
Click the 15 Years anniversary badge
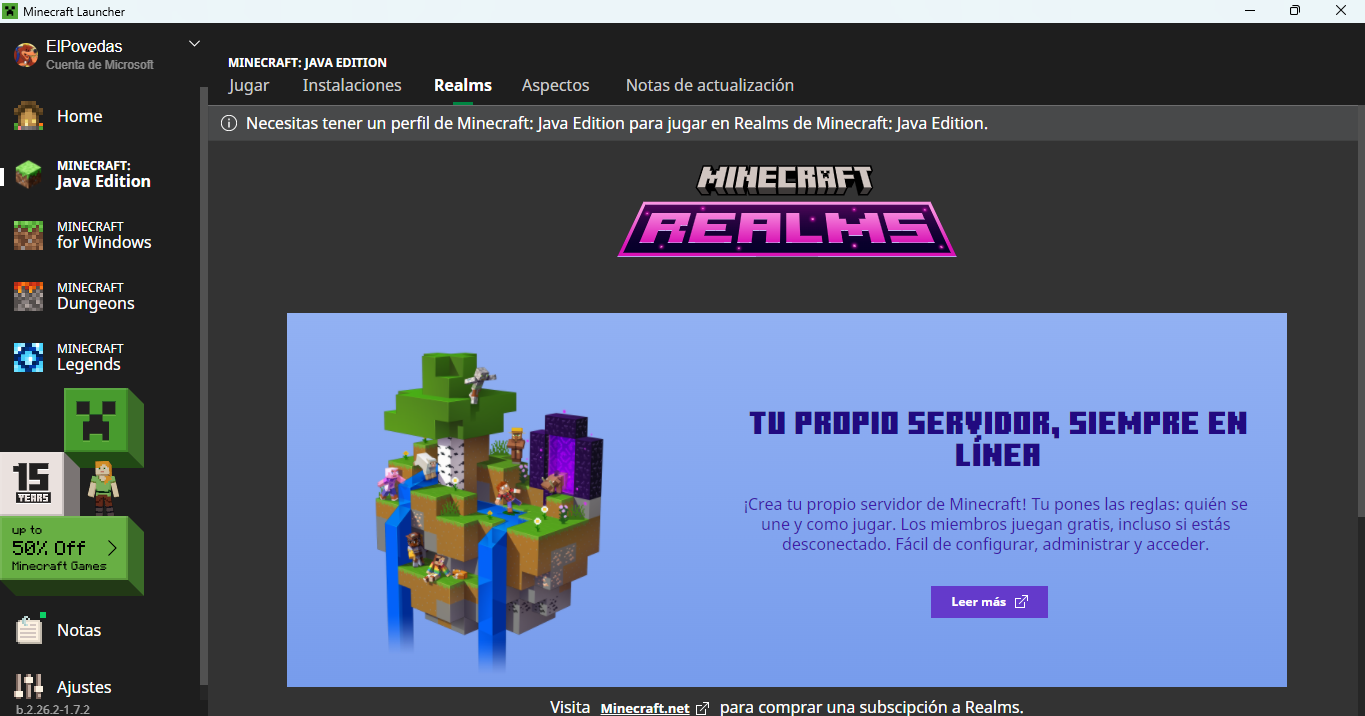[32, 483]
